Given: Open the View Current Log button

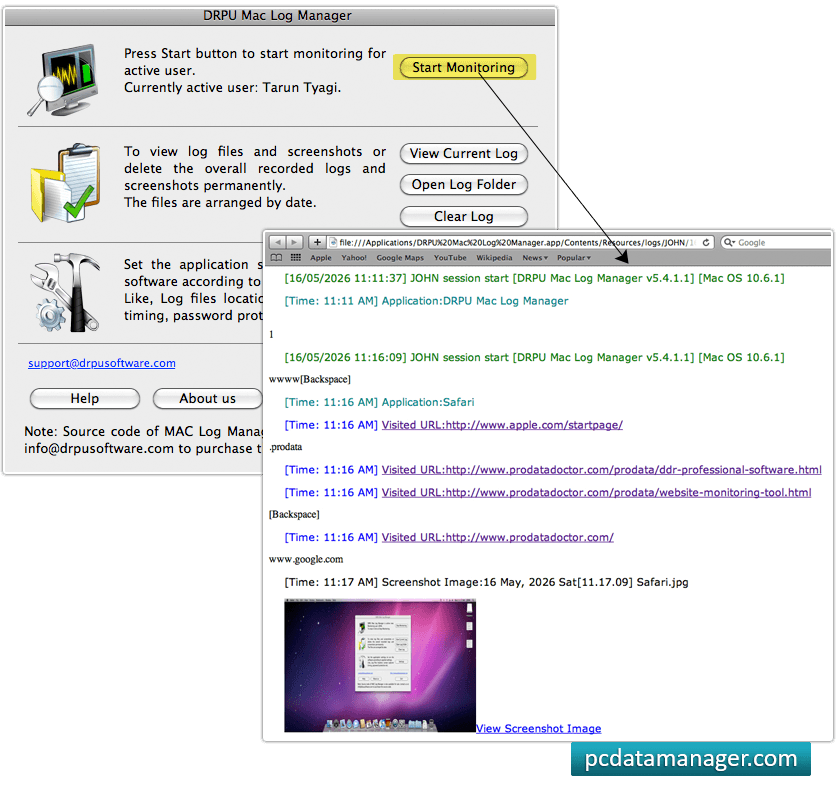Looking at the screenshot, I should (463, 154).
